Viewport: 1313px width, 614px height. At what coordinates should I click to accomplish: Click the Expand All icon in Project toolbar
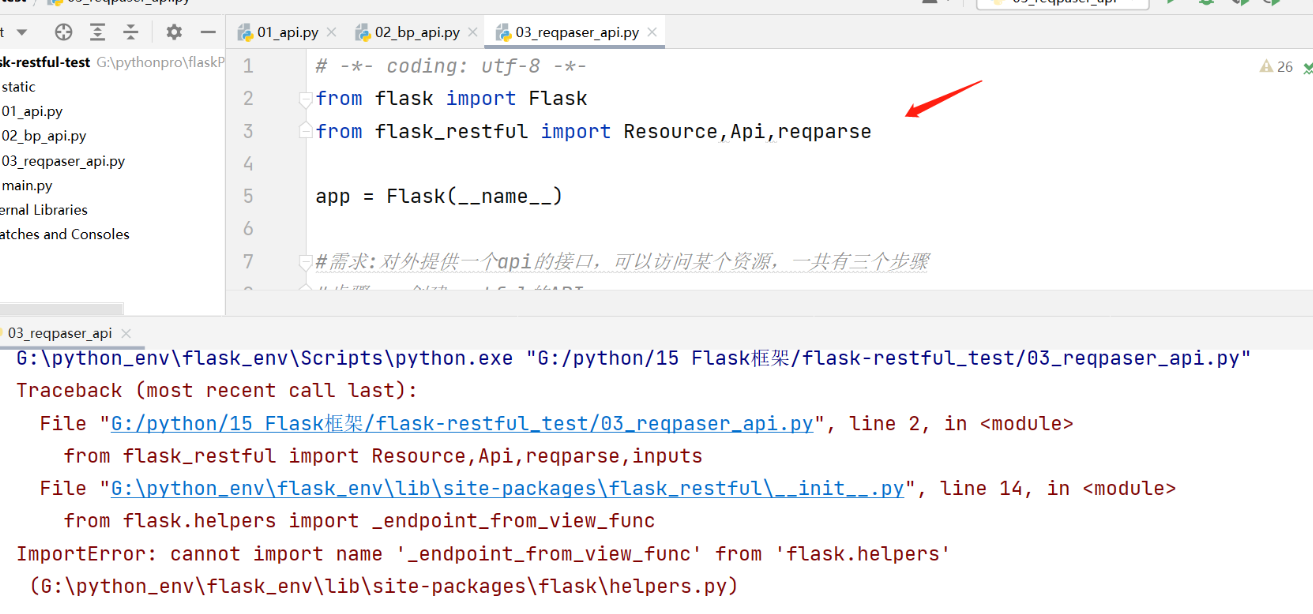pos(96,32)
